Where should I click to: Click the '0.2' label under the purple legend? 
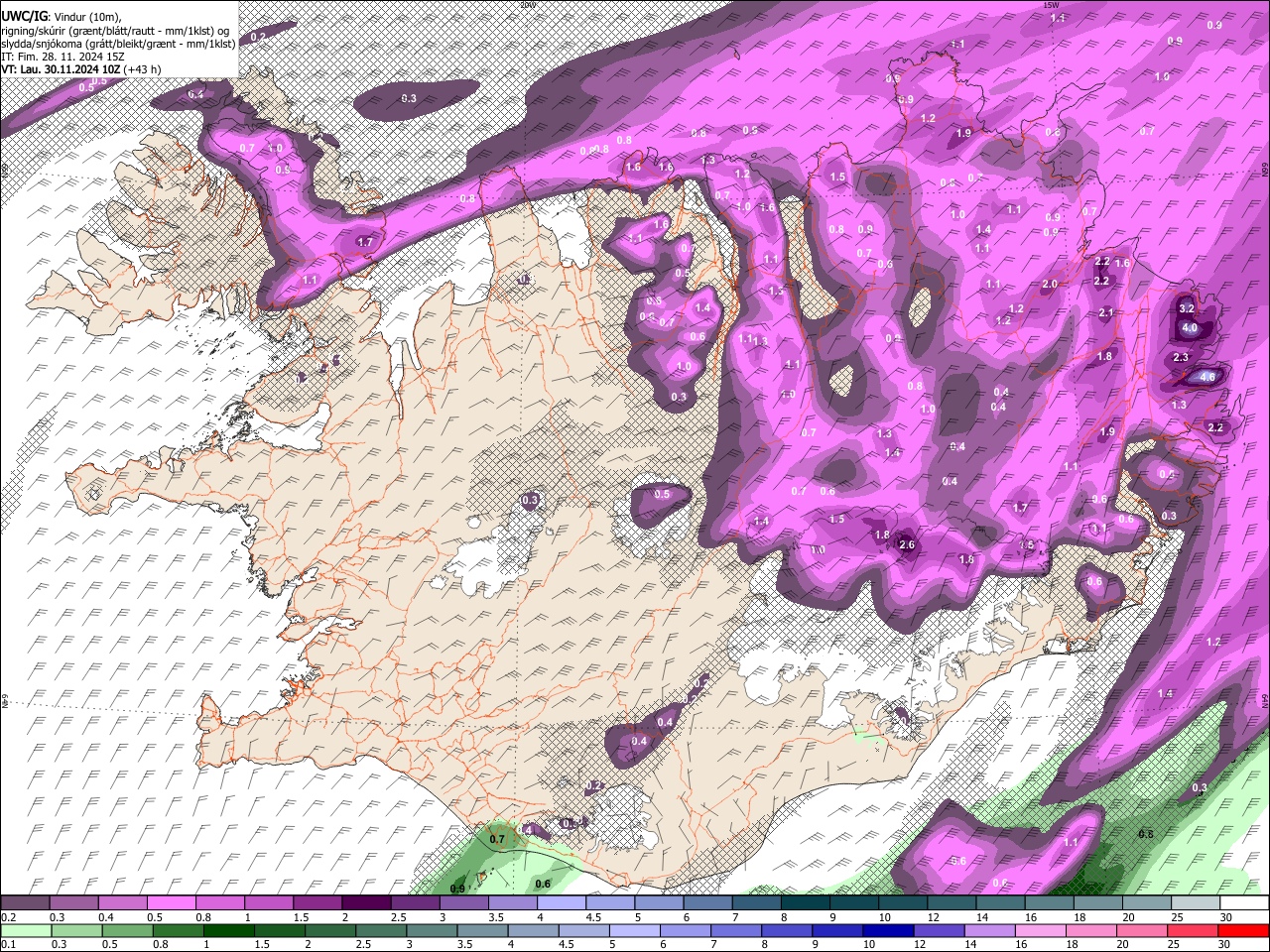point(7,917)
